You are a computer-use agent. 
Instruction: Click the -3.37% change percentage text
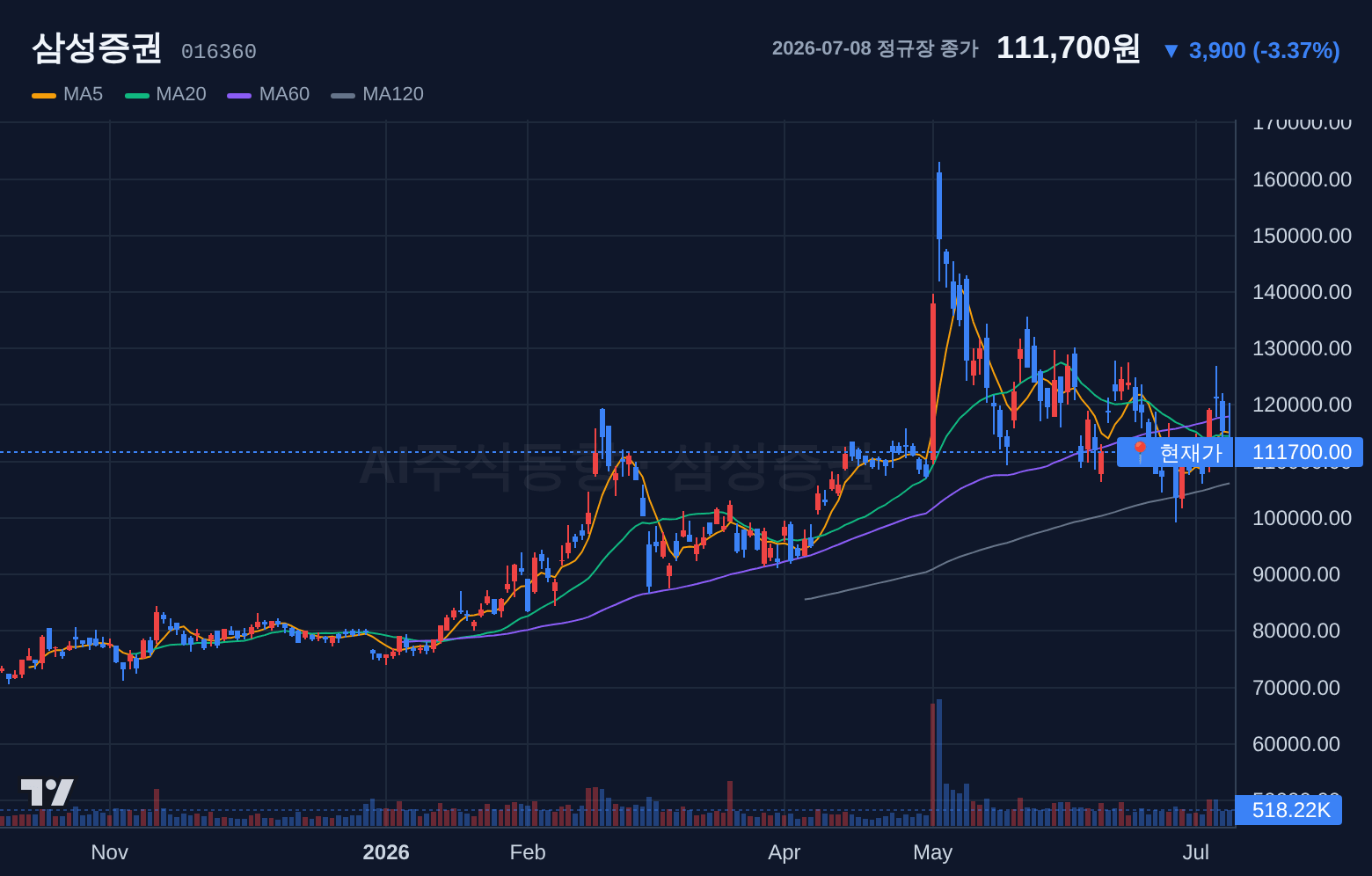coord(1296,51)
